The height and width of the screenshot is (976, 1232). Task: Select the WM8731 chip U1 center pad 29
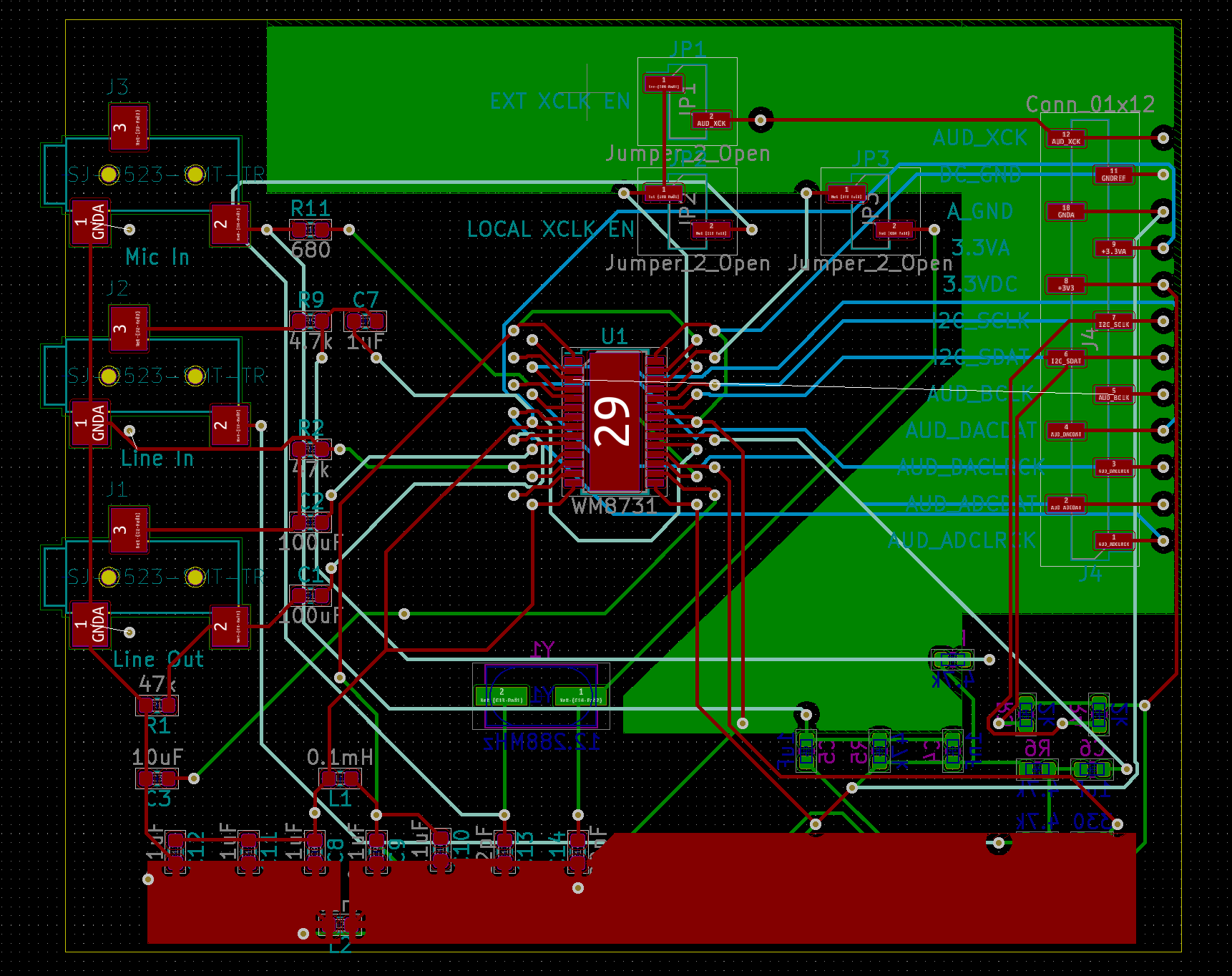tap(614, 422)
